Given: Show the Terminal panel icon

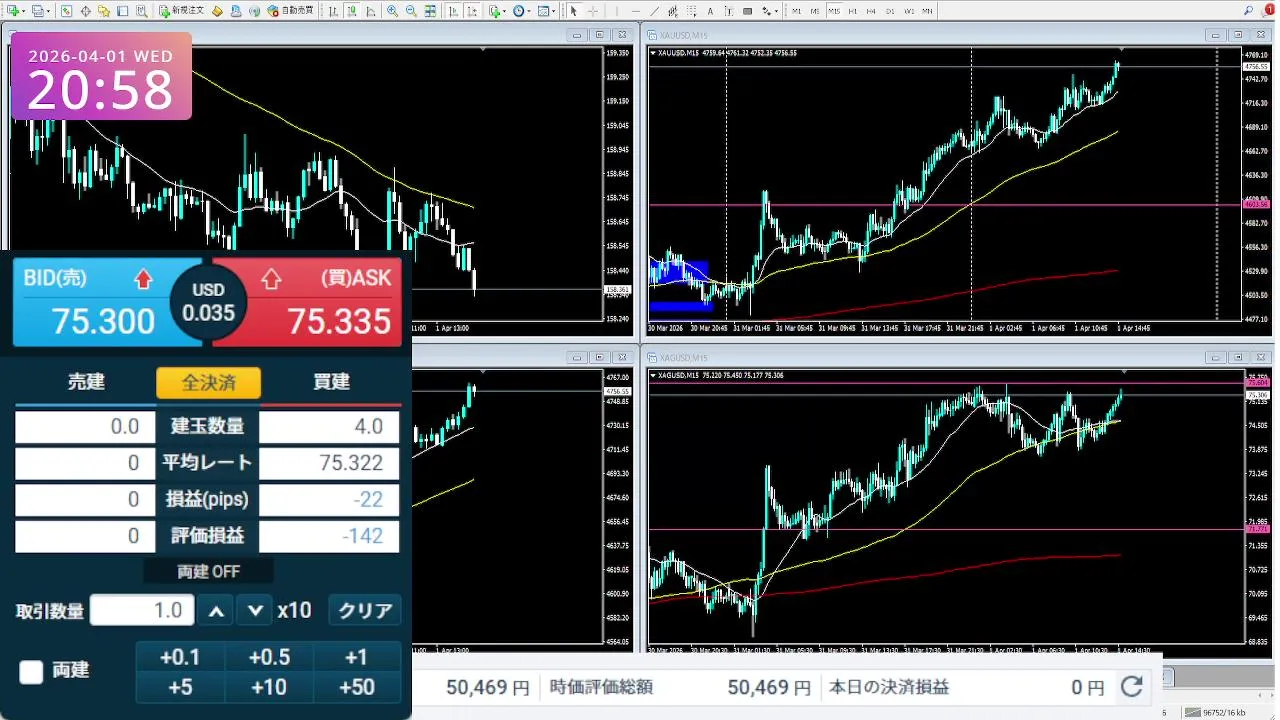Looking at the screenshot, I should 122,10.
